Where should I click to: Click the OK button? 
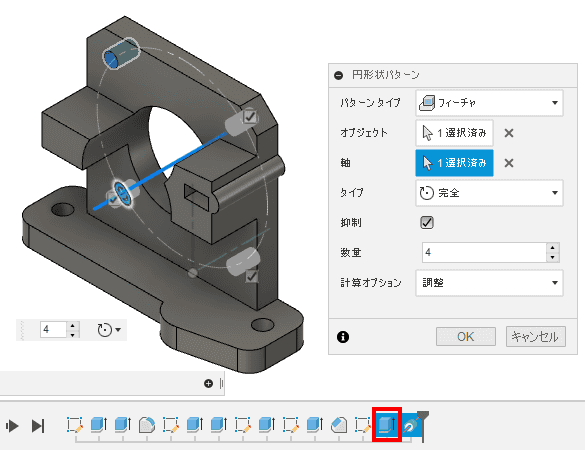click(x=466, y=337)
